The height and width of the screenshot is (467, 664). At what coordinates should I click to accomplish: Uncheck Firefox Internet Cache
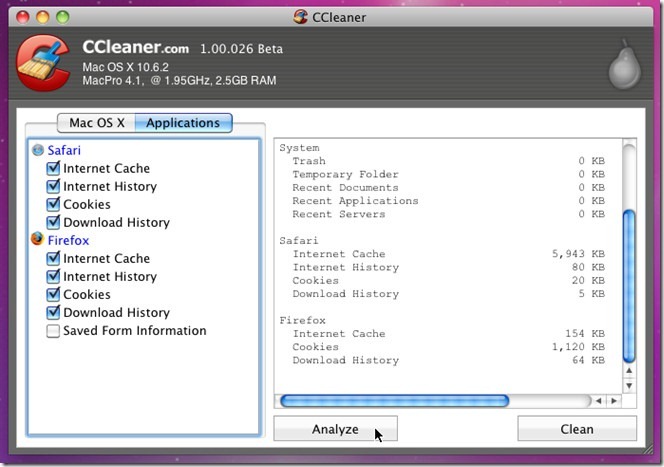point(53,258)
